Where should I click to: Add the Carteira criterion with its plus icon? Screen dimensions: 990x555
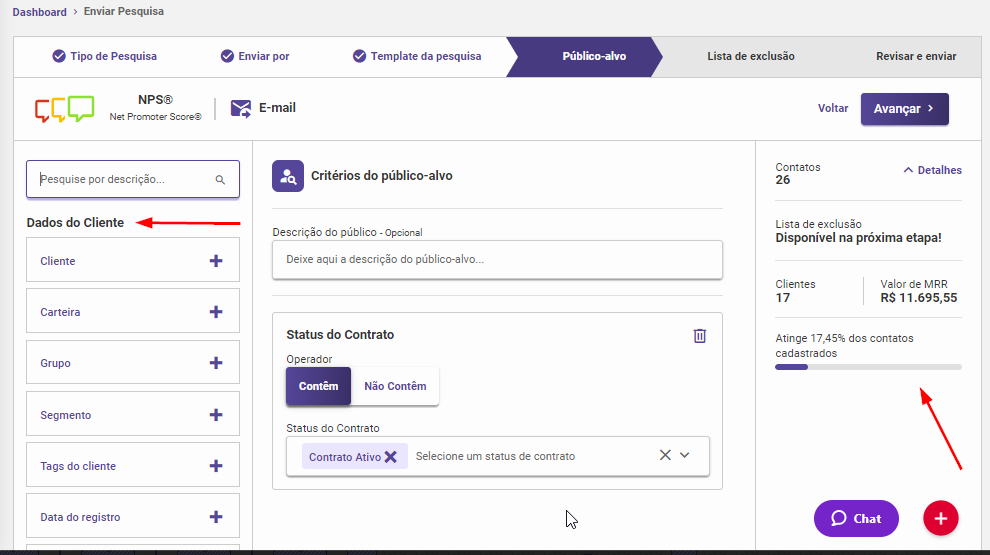[x=216, y=312]
